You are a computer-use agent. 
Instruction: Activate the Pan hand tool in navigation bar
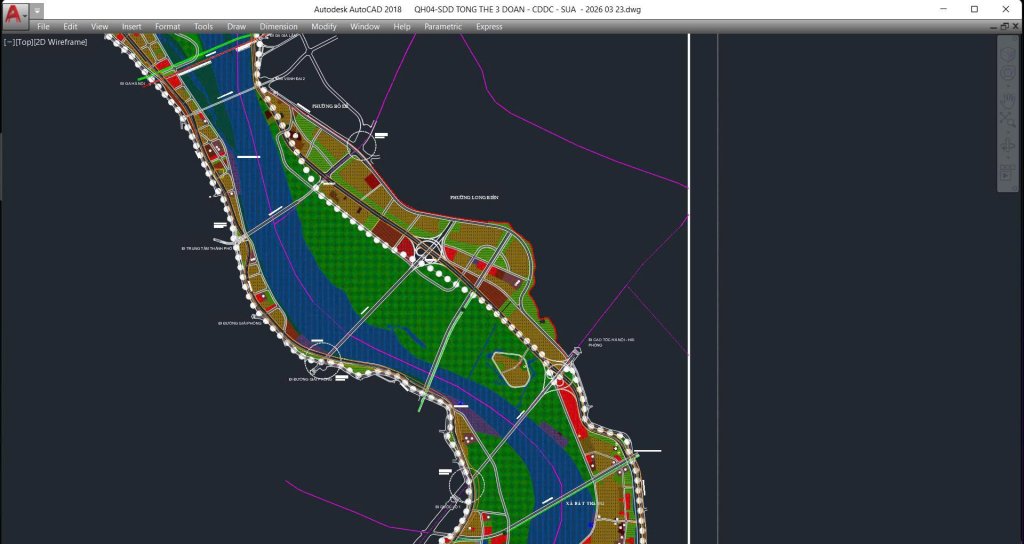[x=1008, y=101]
